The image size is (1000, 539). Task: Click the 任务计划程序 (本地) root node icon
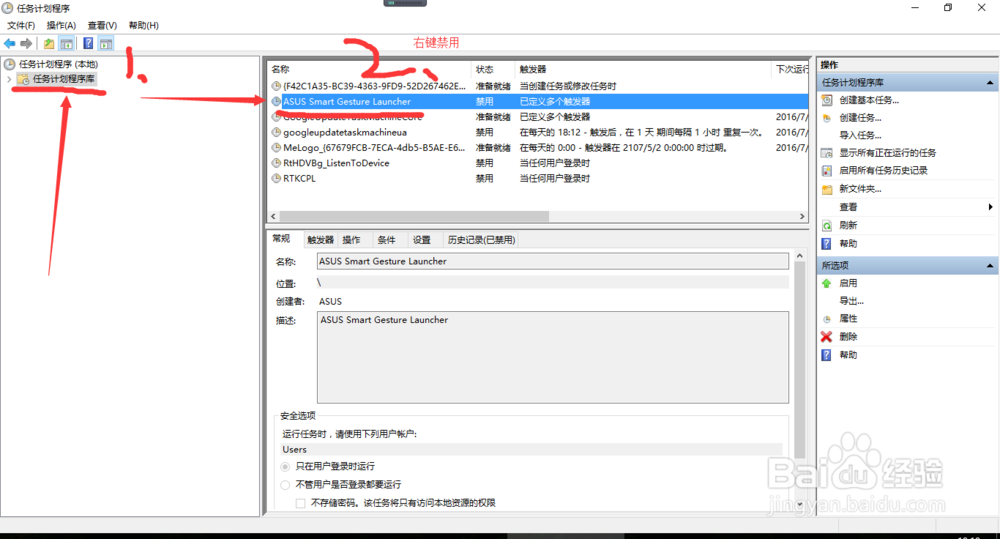10,64
